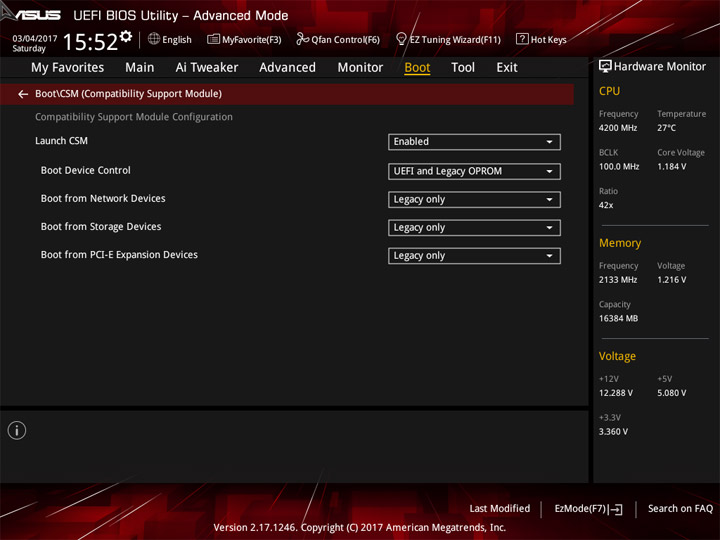Click the globe language icon
Viewport: 720px width, 540px height.
tap(154, 39)
